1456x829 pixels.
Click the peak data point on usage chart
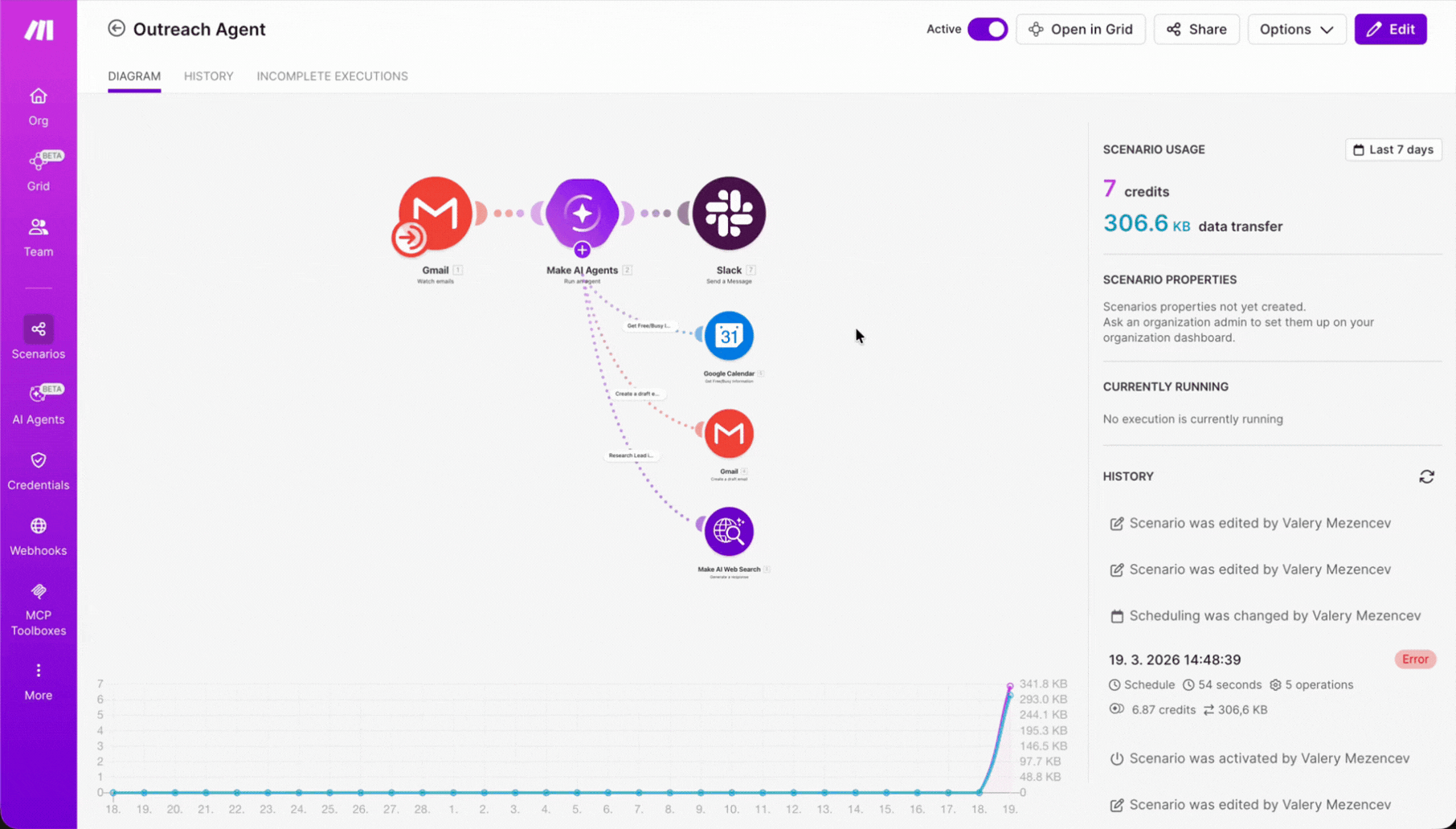tap(1010, 686)
